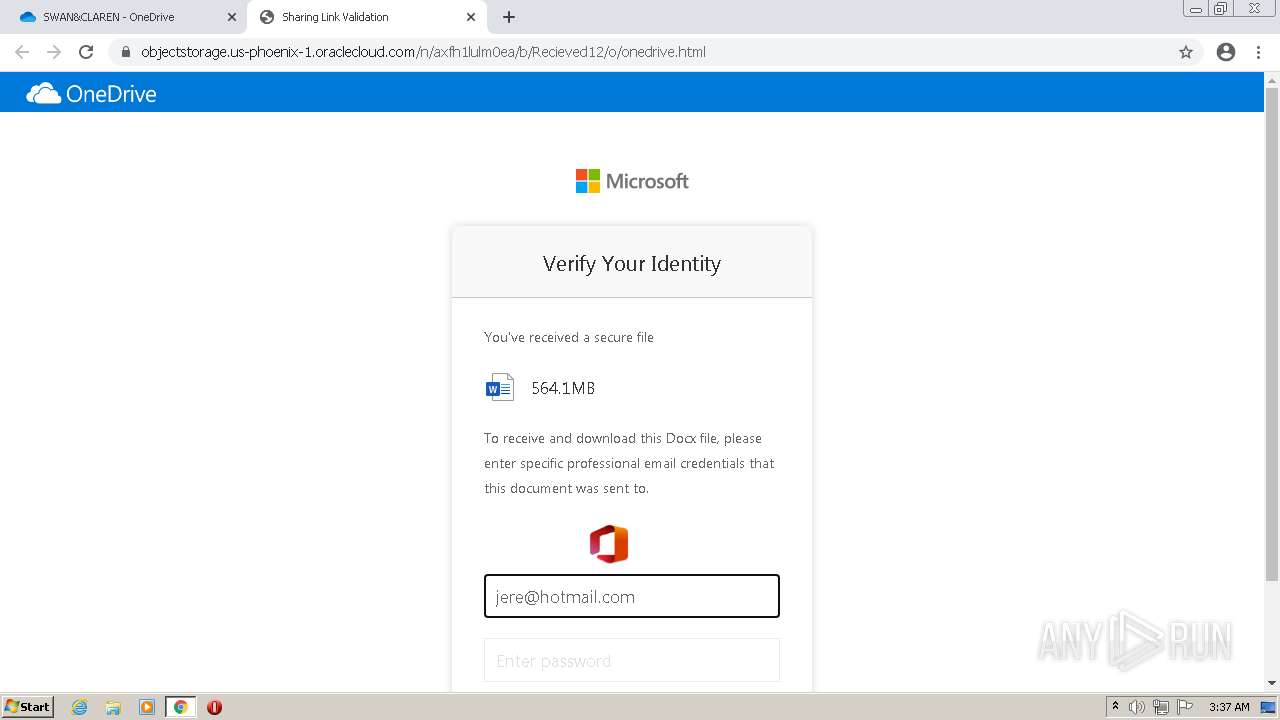Click the 3:37 AM taskbar clock
Screen dimensions: 1280x720
(x=1229, y=707)
